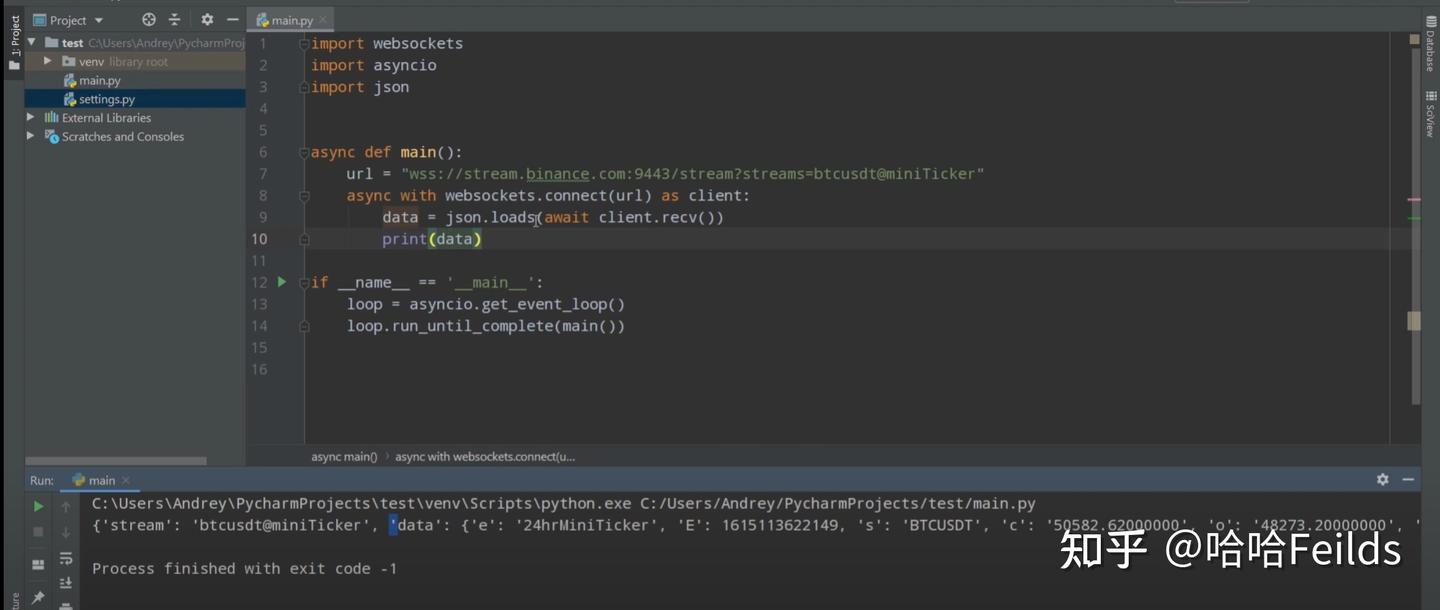Open the Project view dropdown
The image size is (1440, 610).
(68, 19)
